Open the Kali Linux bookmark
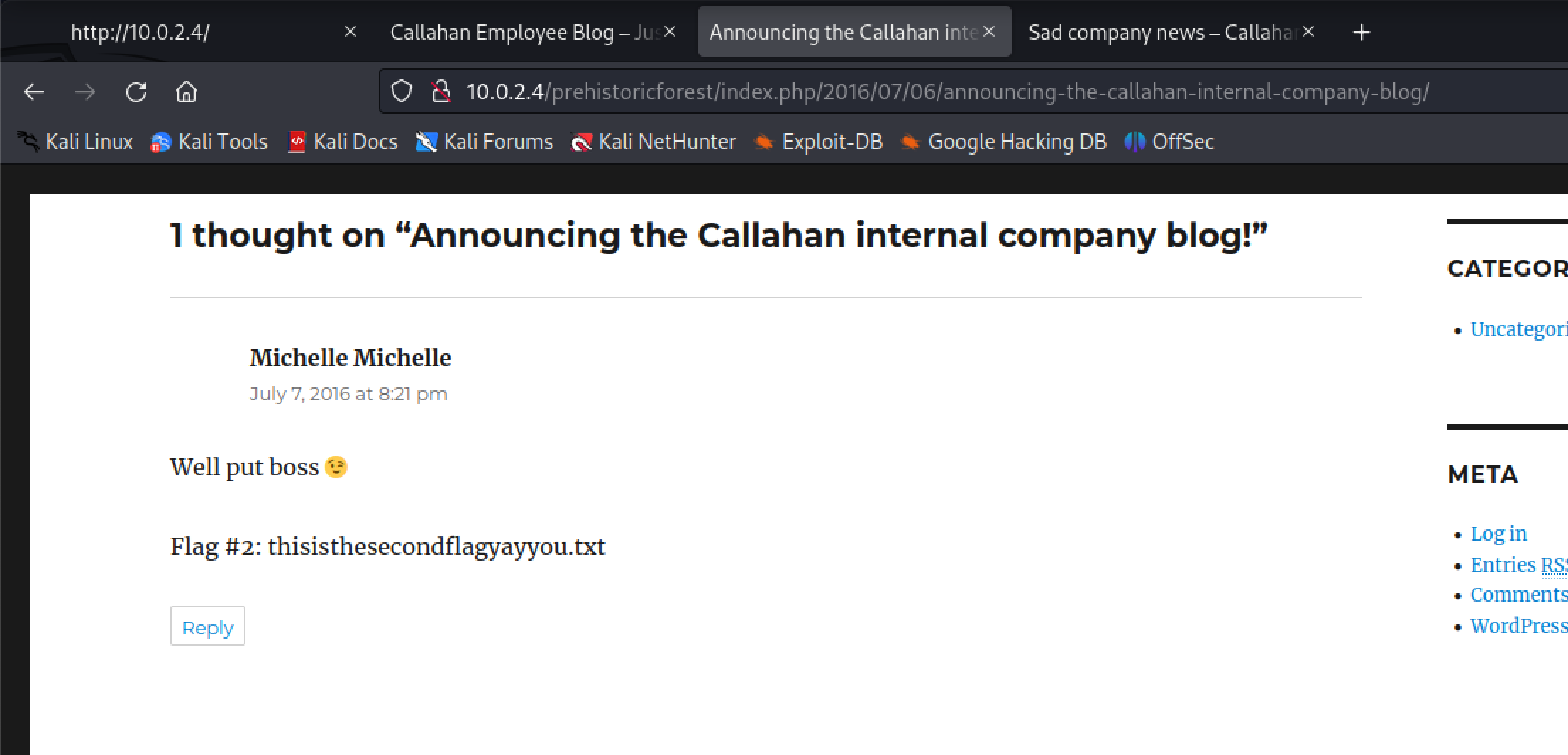 pyautogui.click(x=77, y=142)
